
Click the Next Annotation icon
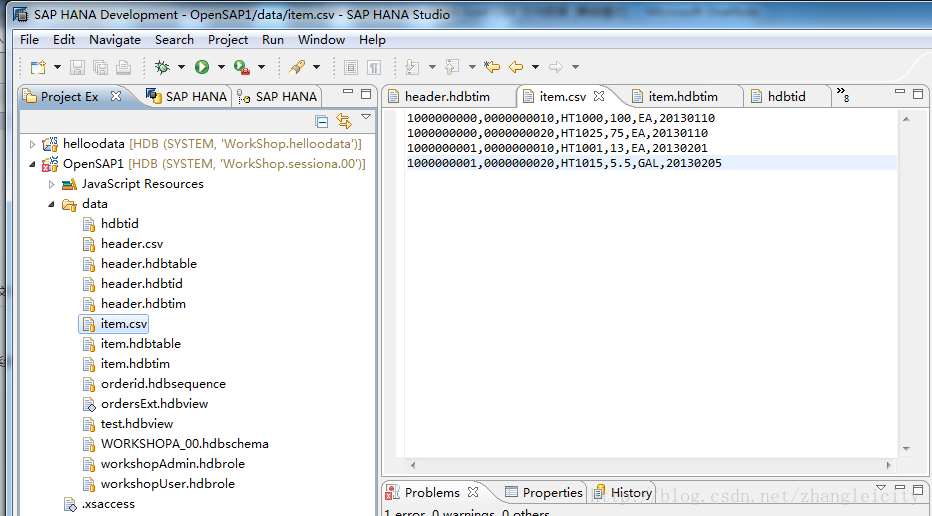(412, 67)
